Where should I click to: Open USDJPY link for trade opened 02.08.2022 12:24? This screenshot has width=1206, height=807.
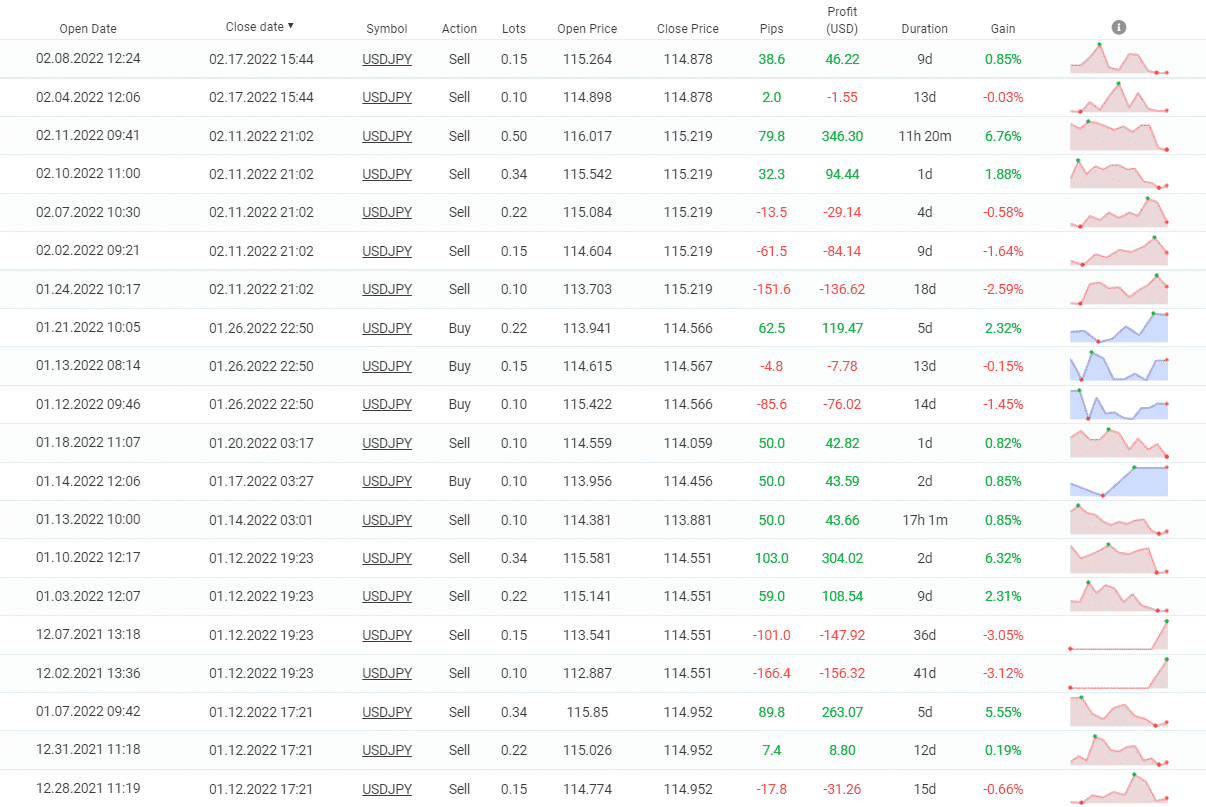point(387,59)
